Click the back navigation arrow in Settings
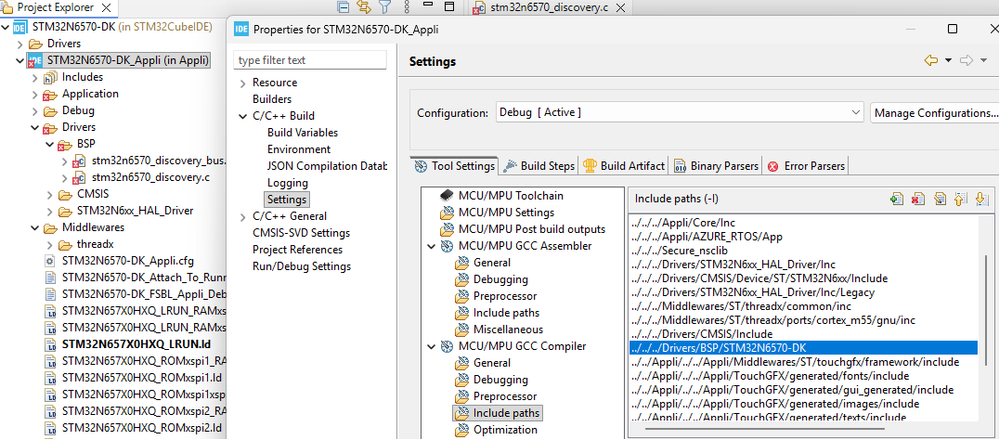Screen dimensions: 999x439 931,61
